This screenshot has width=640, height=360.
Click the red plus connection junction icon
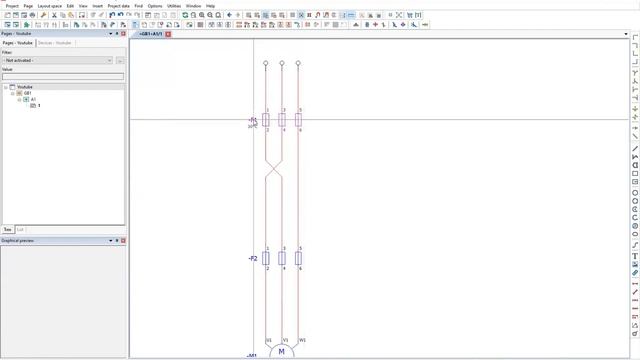click(x=376, y=25)
